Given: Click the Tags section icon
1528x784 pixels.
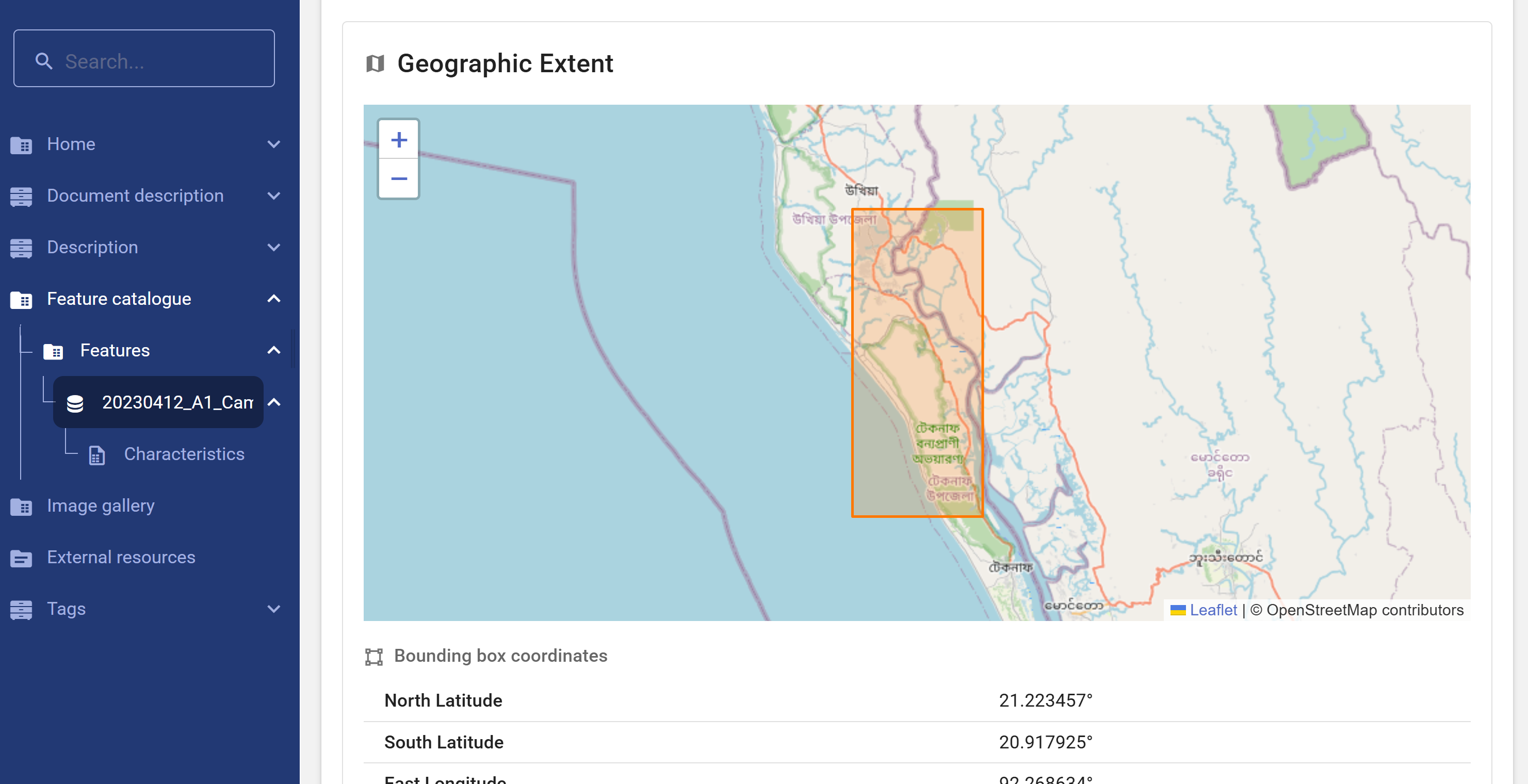Looking at the screenshot, I should point(21,610).
